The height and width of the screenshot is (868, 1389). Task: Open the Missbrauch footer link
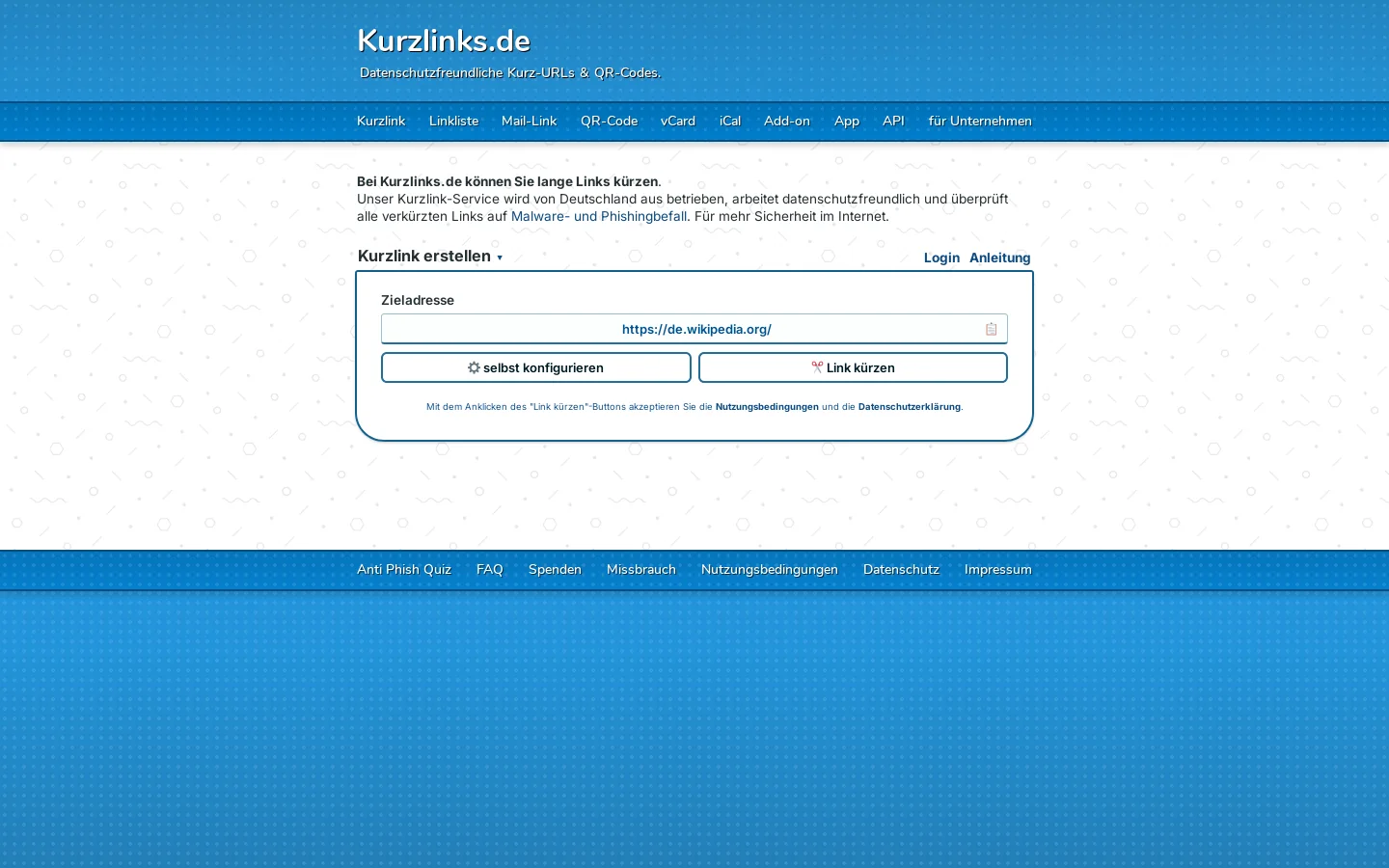(x=641, y=569)
